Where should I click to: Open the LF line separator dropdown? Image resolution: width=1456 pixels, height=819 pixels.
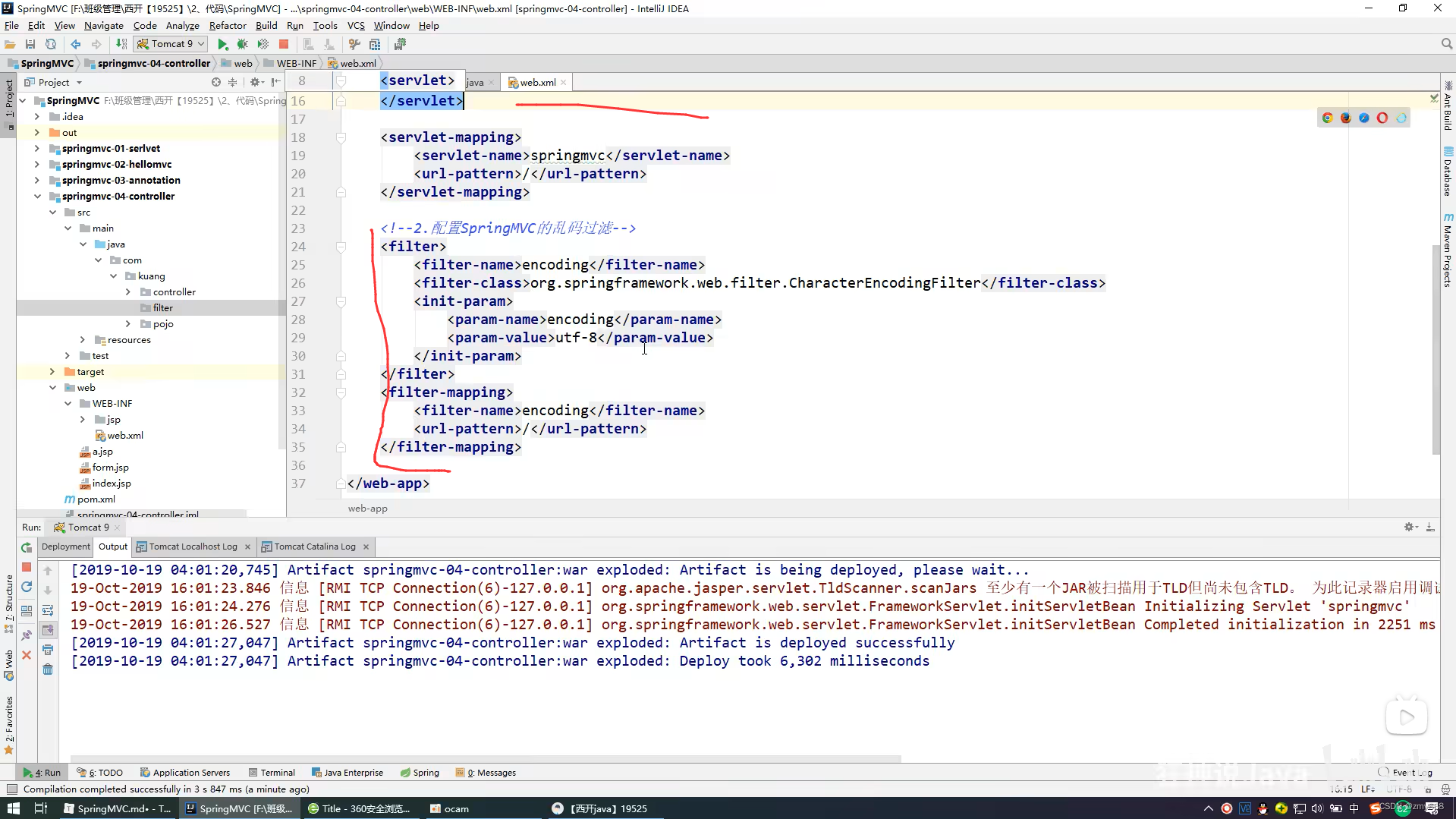point(1368,789)
